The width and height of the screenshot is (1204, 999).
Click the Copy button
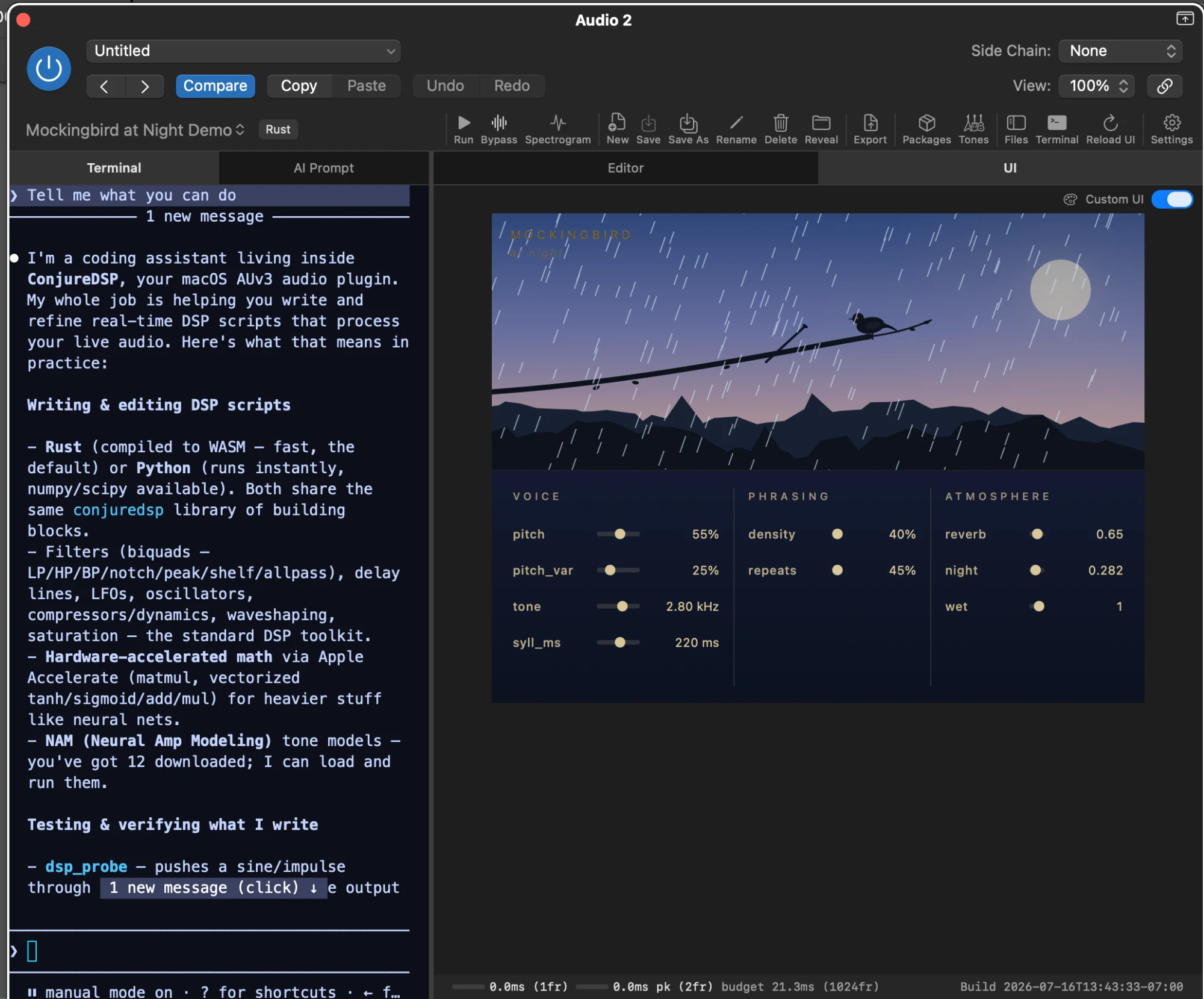pyautogui.click(x=299, y=86)
